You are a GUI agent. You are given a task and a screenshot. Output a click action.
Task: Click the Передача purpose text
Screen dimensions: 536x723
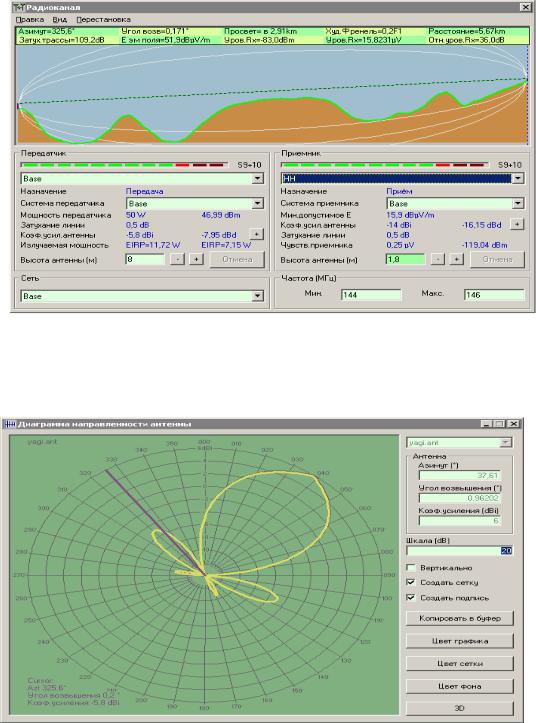pos(144,191)
